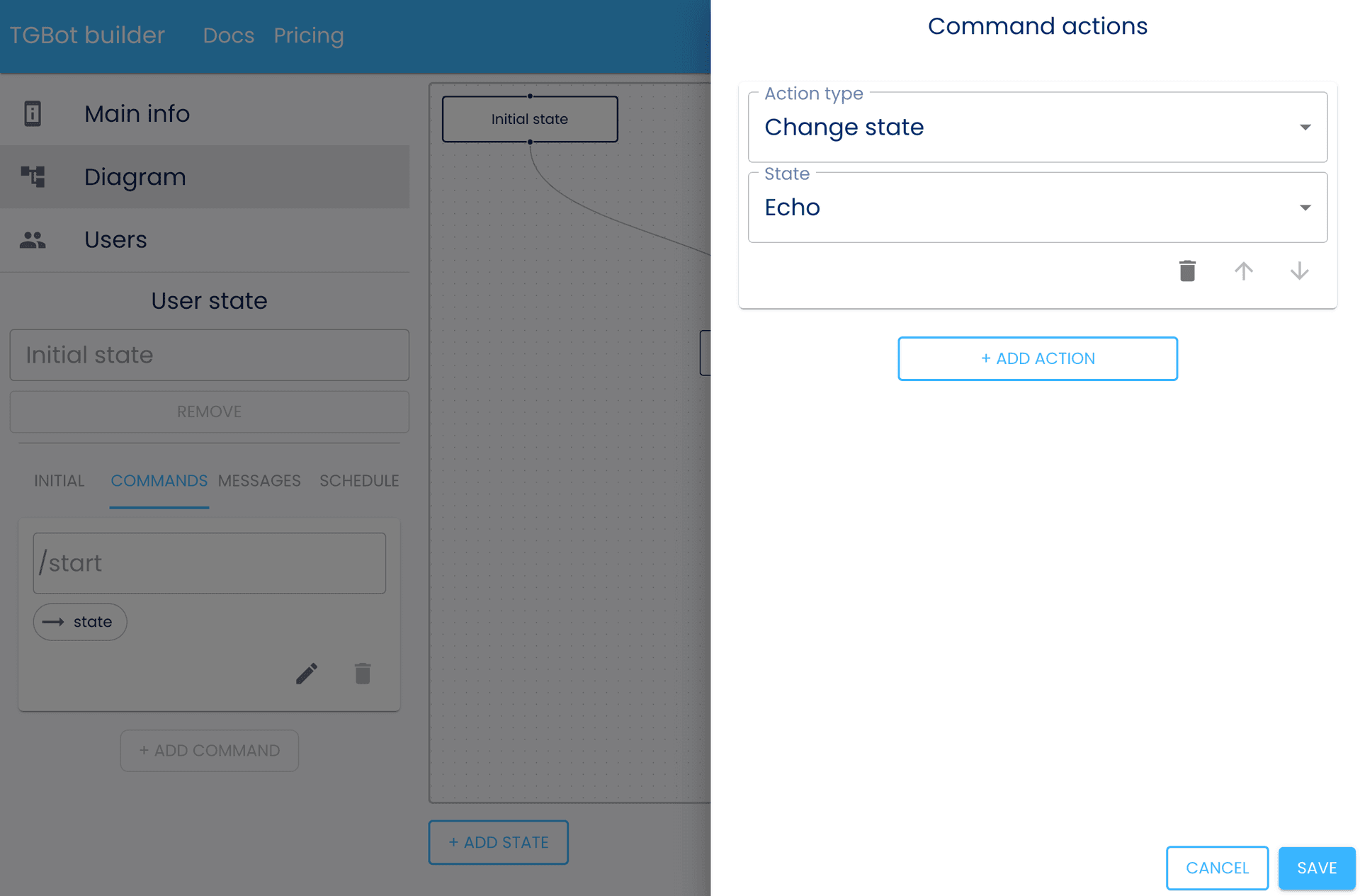This screenshot has height=896, width=1360.
Task: Go to TGBot builder home
Action: [87, 35]
